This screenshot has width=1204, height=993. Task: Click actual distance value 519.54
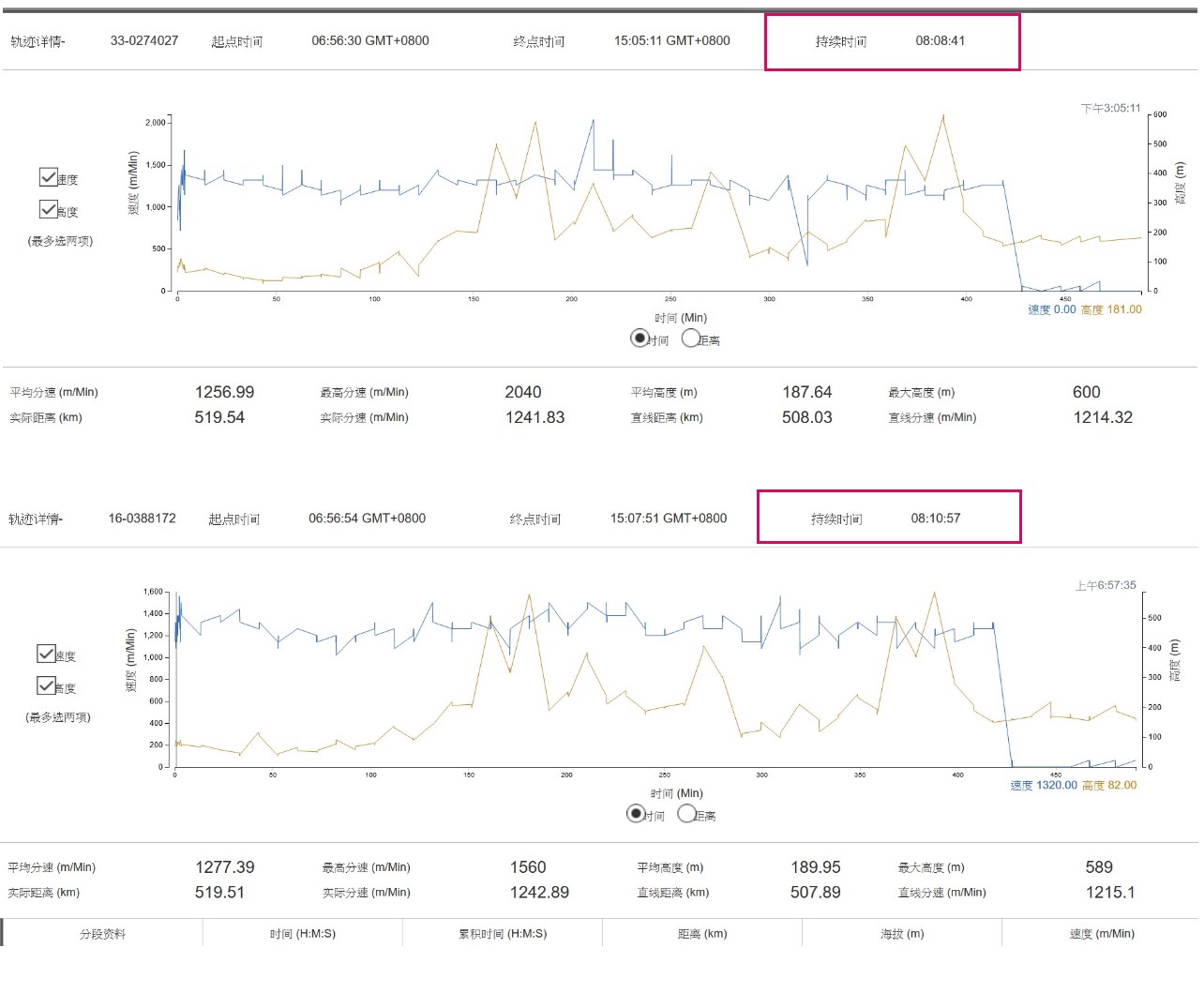tap(219, 417)
